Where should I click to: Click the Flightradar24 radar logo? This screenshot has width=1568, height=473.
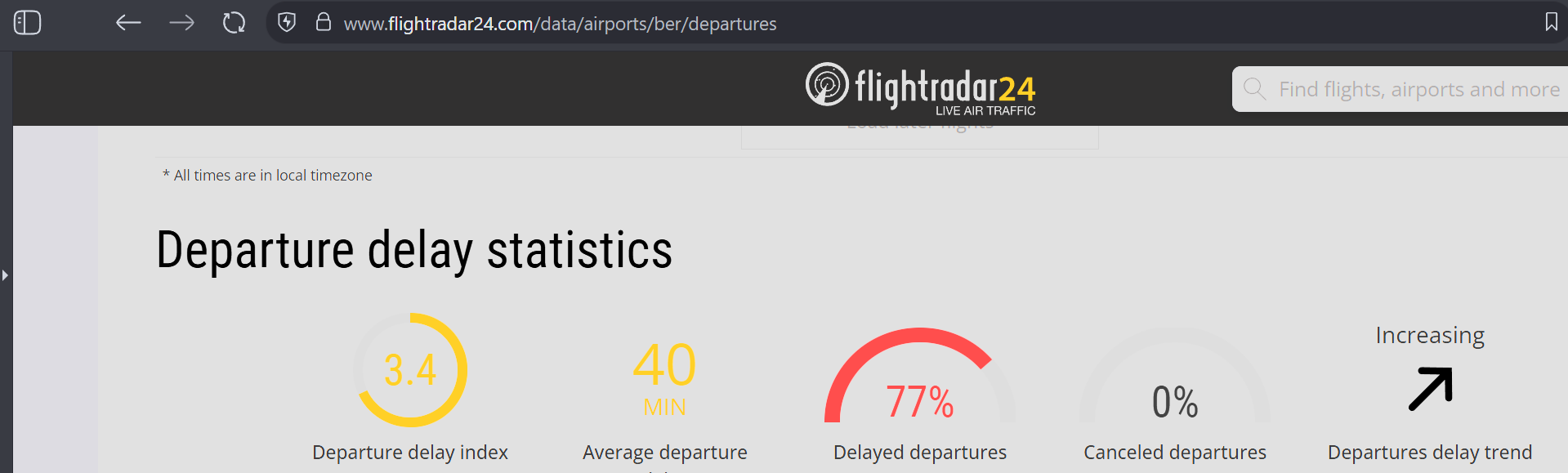coord(827,84)
